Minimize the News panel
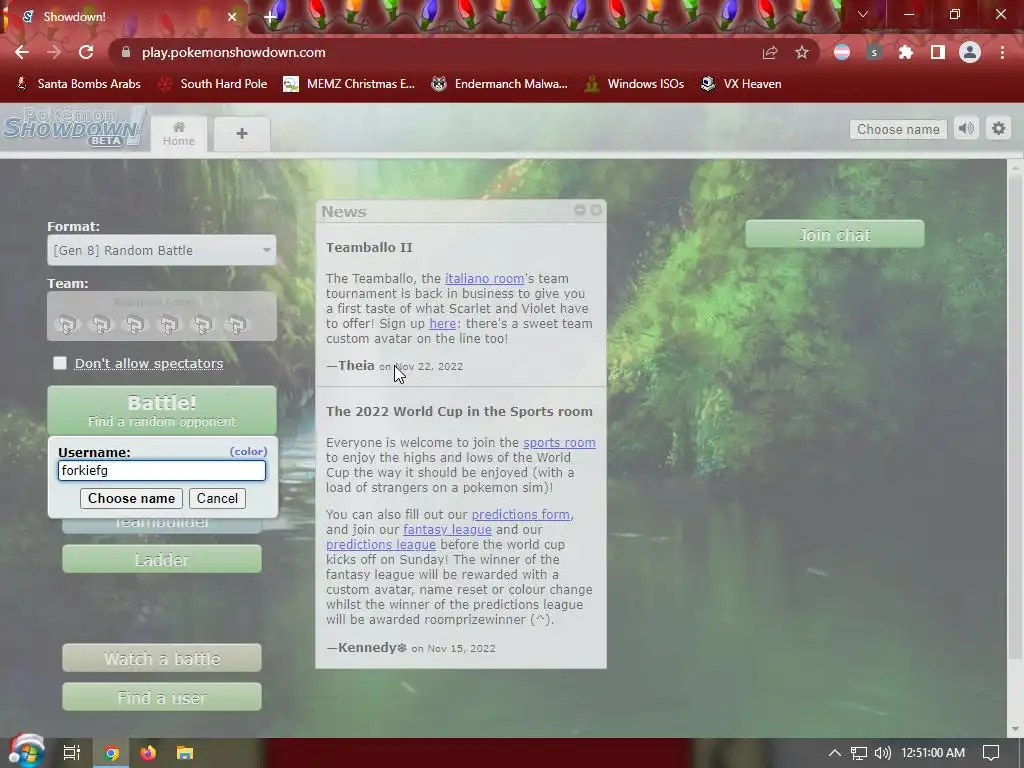Screen dimensions: 1024x768 tap(579, 210)
